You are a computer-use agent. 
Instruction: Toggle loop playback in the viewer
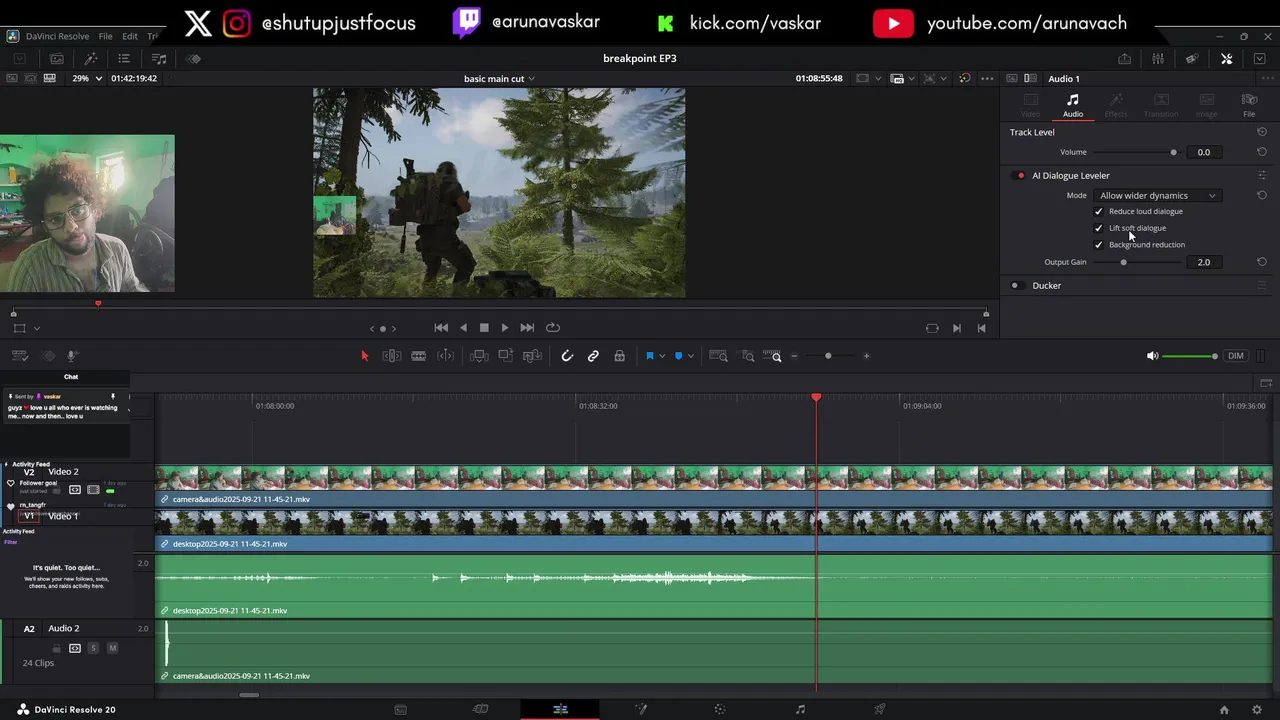point(553,327)
